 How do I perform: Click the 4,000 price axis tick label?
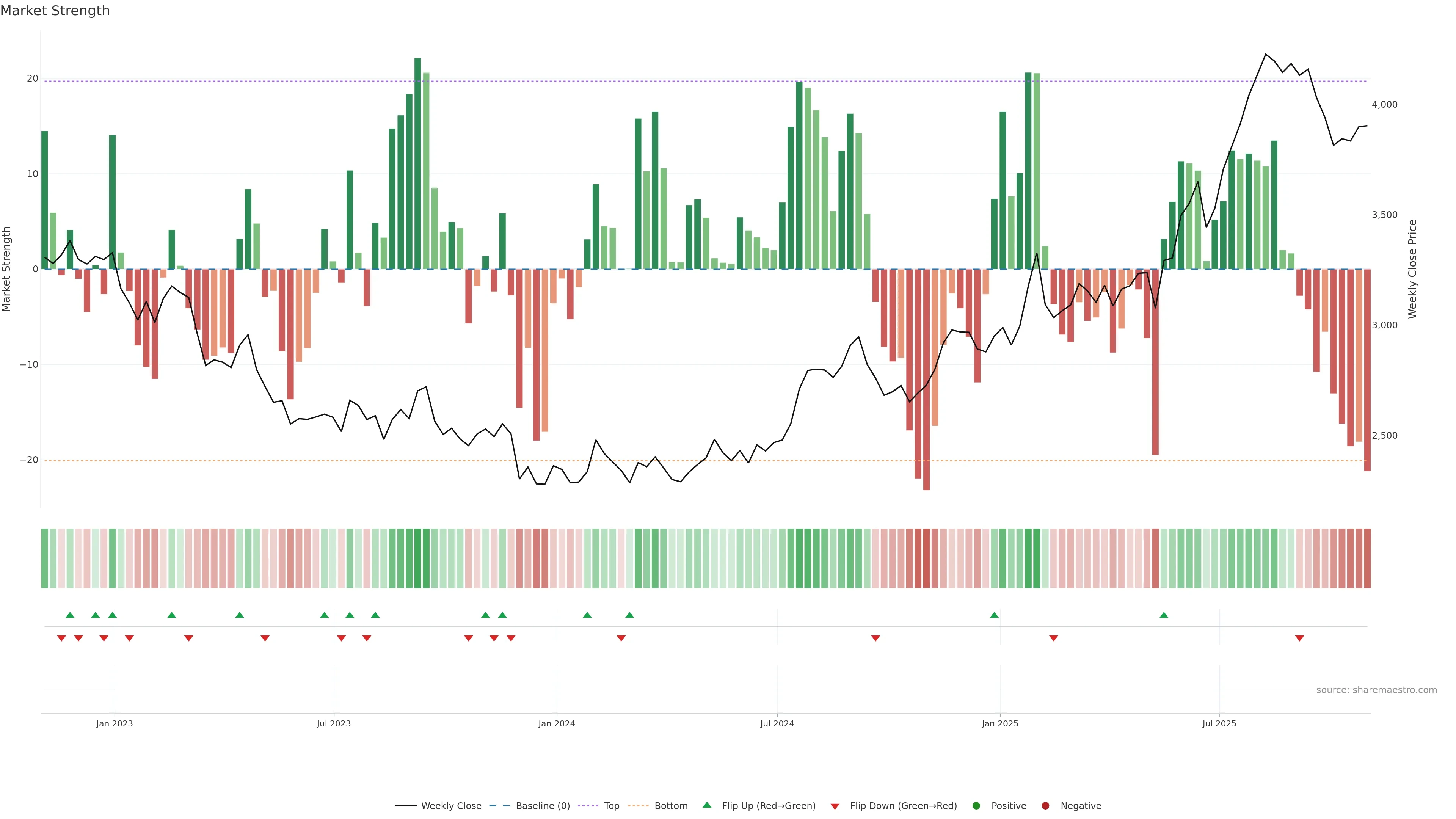pos(1384,105)
